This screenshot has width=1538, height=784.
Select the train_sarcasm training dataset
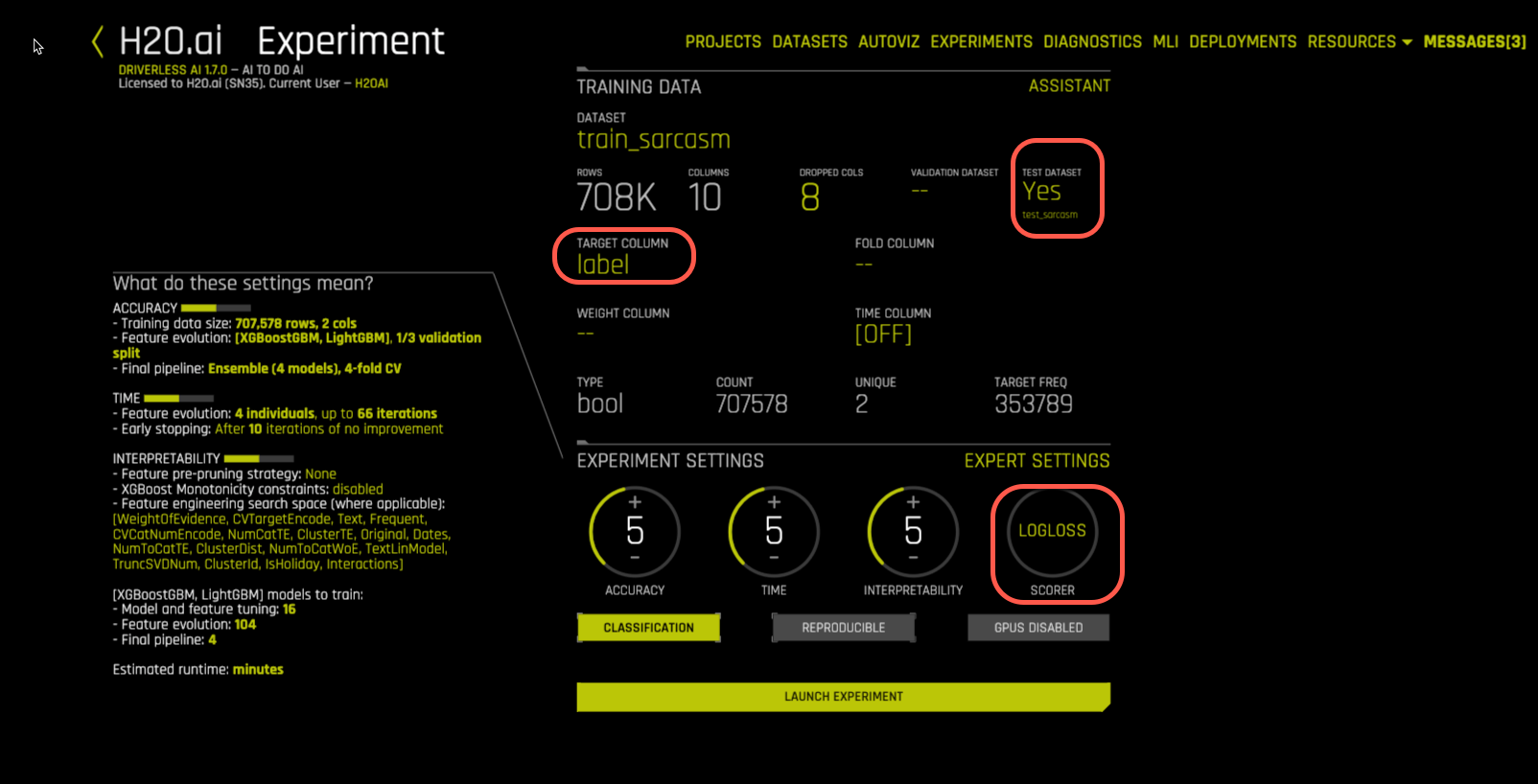(x=654, y=140)
